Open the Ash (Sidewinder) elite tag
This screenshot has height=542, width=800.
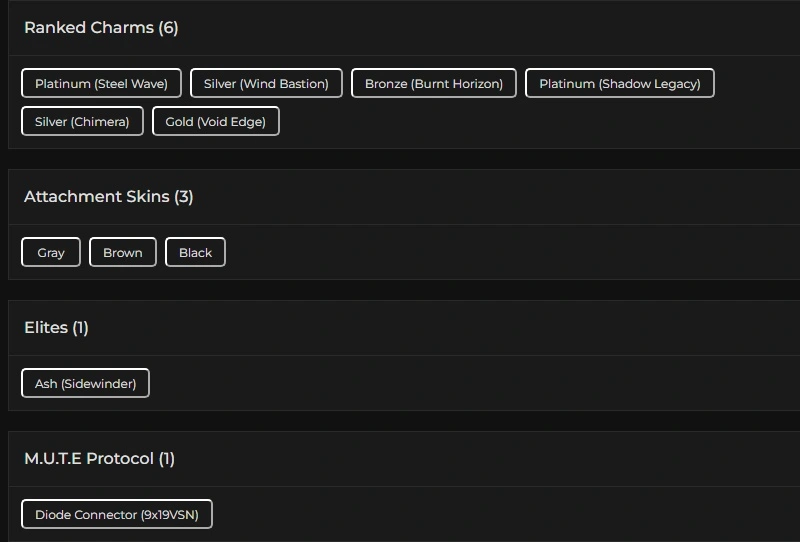pos(85,384)
